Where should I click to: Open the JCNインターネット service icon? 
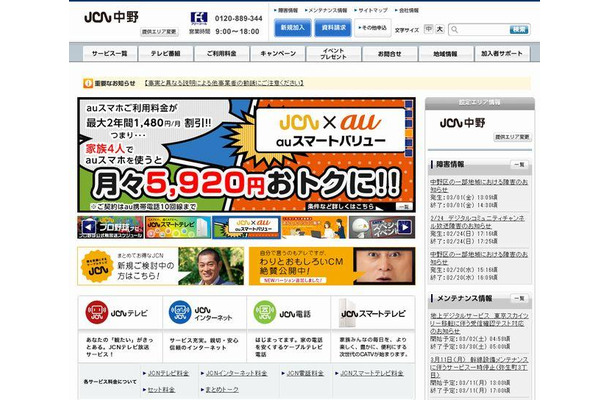tap(180, 312)
